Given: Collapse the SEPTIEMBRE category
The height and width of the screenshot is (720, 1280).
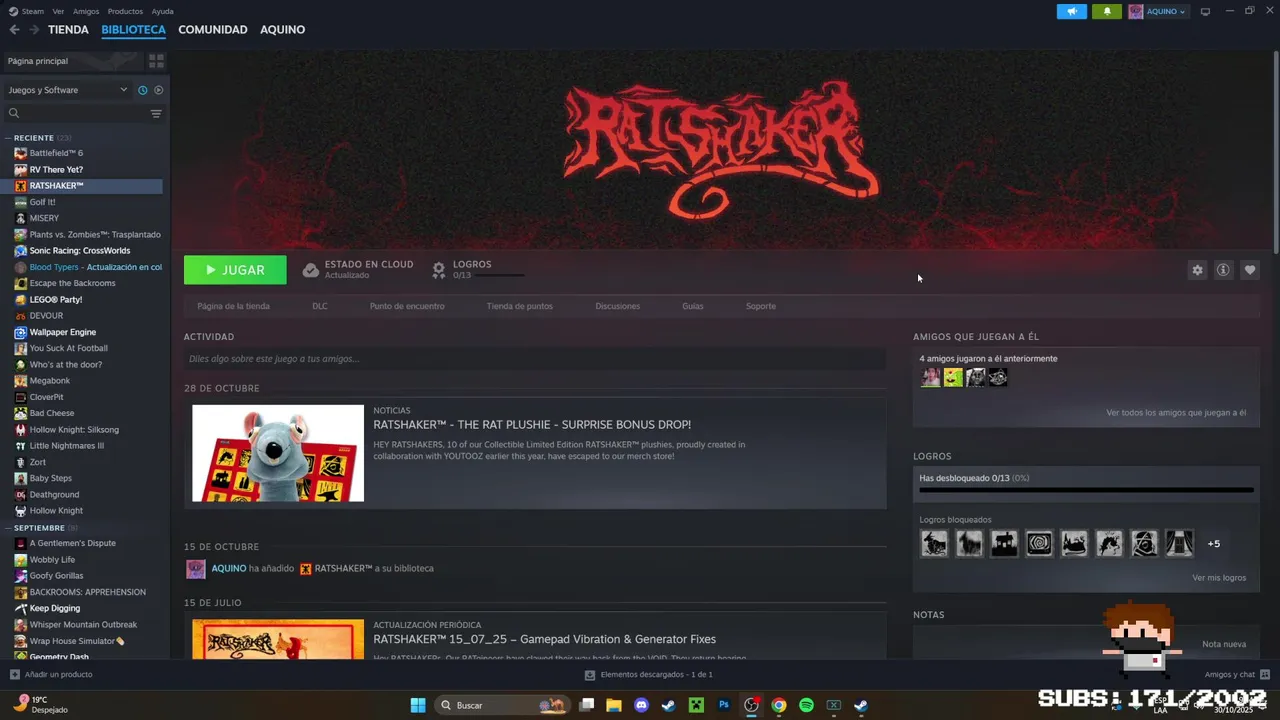Looking at the screenshot, I should pyautogui.click(x=9, y=528).
